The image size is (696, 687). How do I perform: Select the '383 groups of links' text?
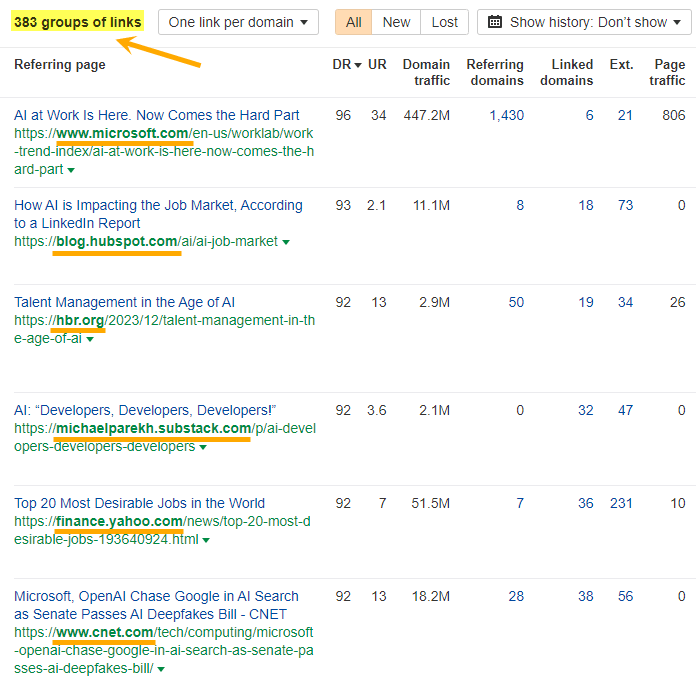(78, 22)
